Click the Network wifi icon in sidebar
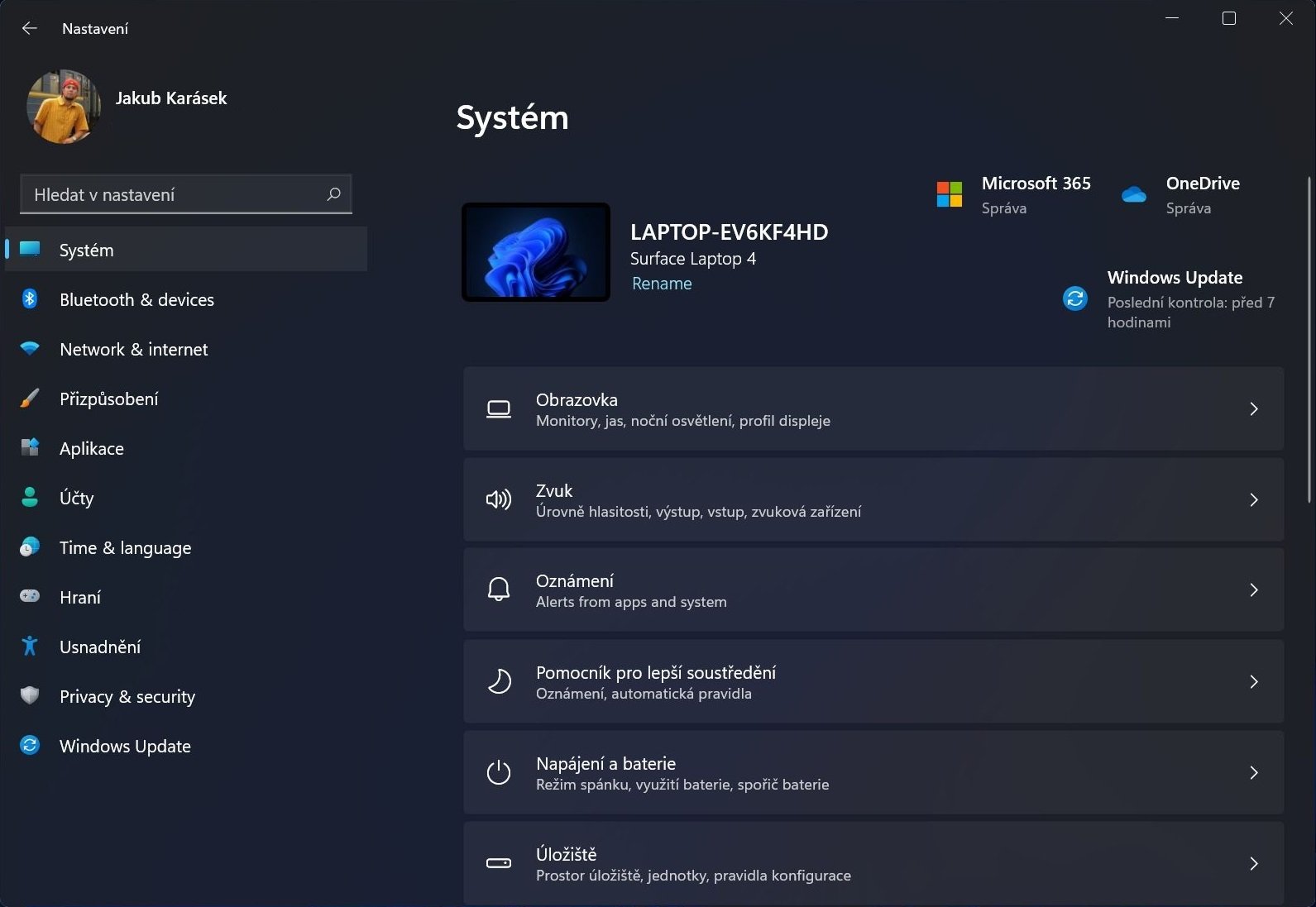 (x=30, y=348)
